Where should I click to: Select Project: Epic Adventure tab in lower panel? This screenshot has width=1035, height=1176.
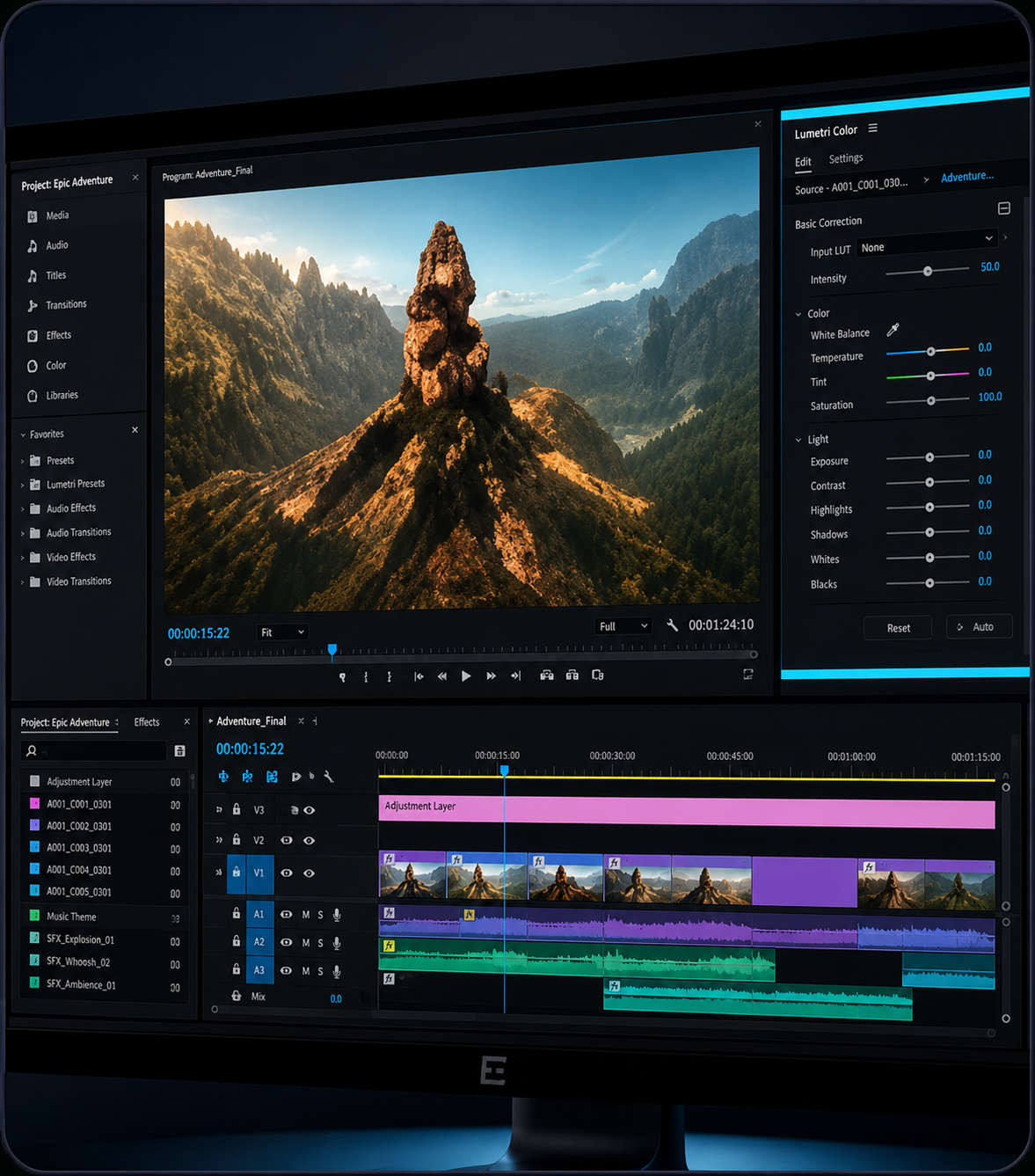pos(66,722)
